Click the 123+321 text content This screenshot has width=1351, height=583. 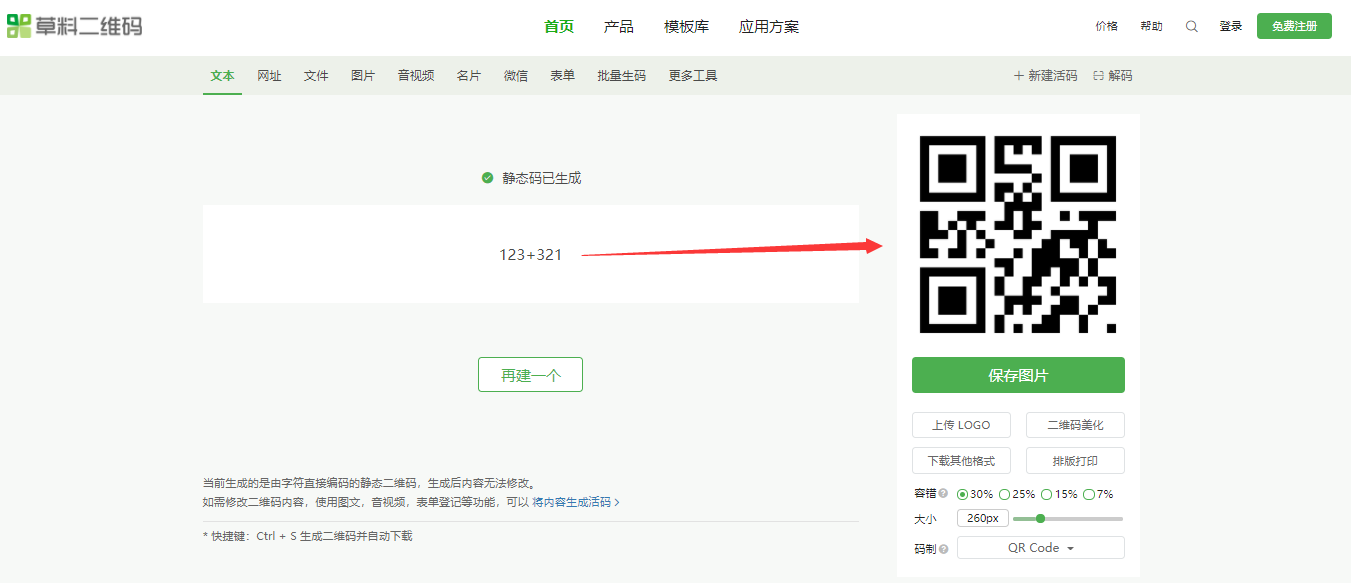click(531, 255)
